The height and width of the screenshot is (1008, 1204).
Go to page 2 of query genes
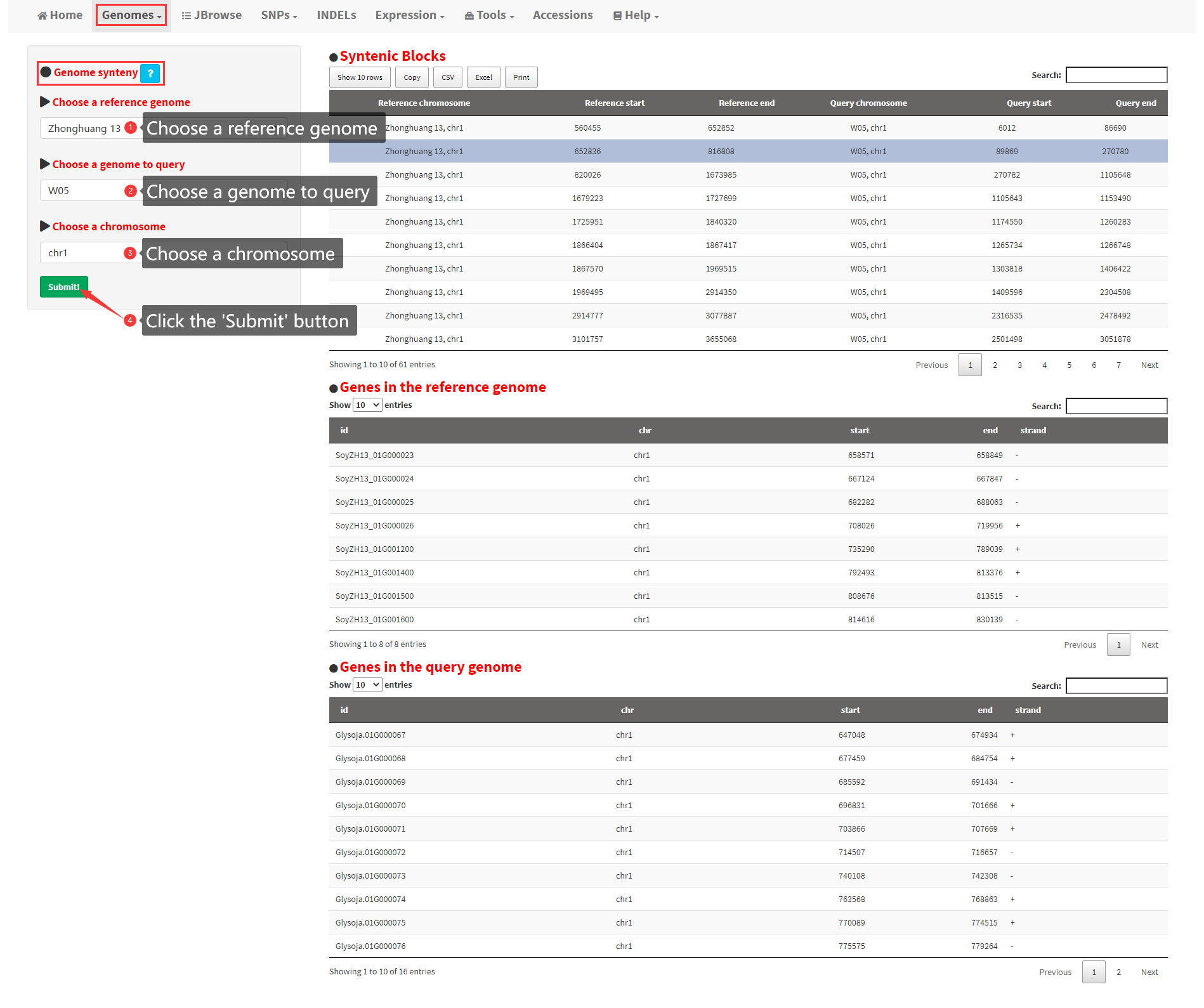click(x=1118, y=972)
